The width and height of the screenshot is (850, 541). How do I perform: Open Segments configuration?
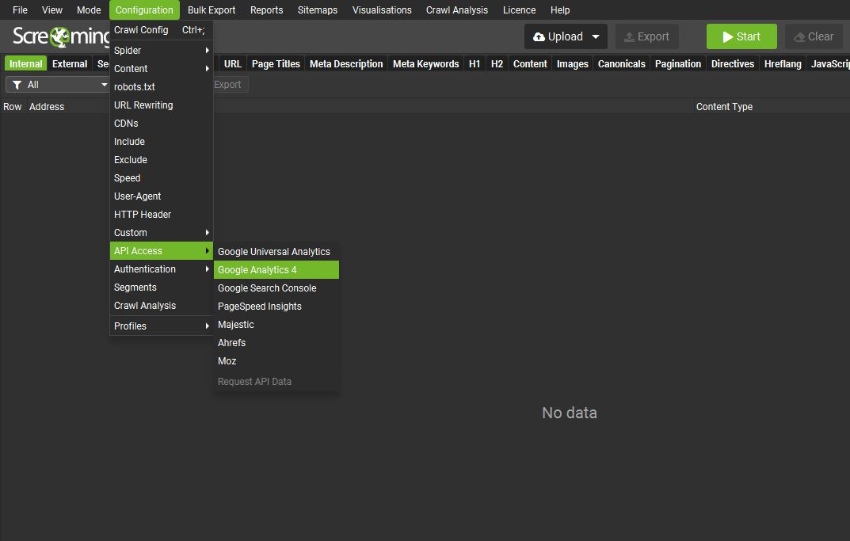[161, 287]
